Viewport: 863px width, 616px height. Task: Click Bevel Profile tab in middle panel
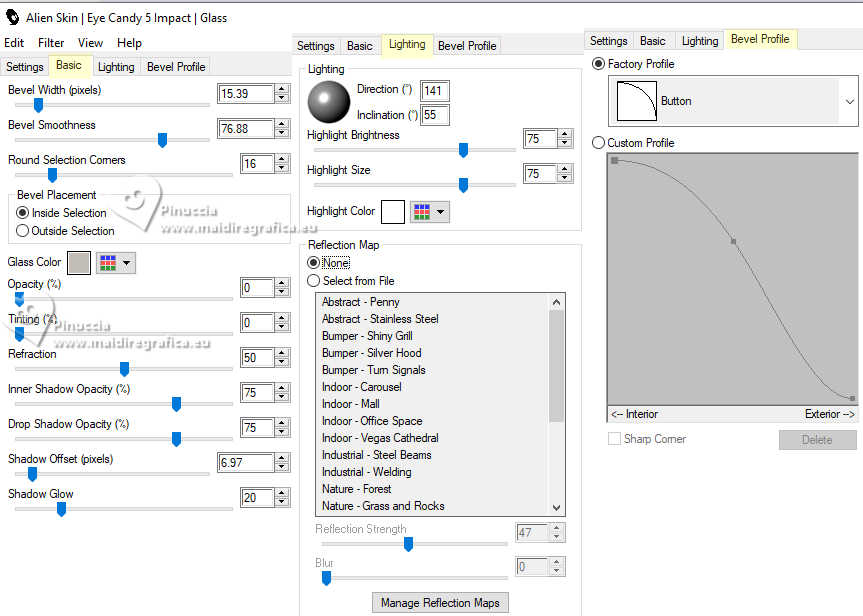click(x=467, y=46)
